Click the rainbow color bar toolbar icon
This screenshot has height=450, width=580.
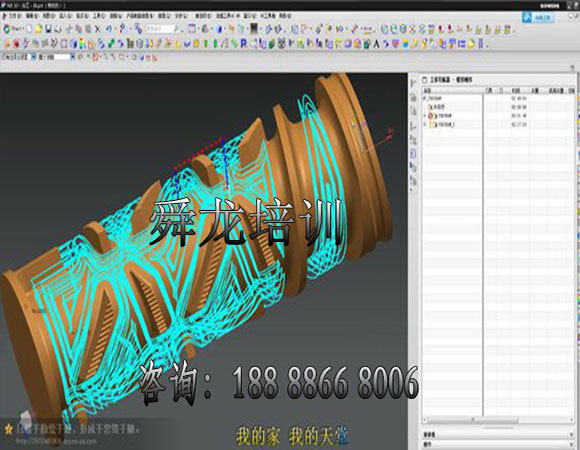tap(82, 44)
